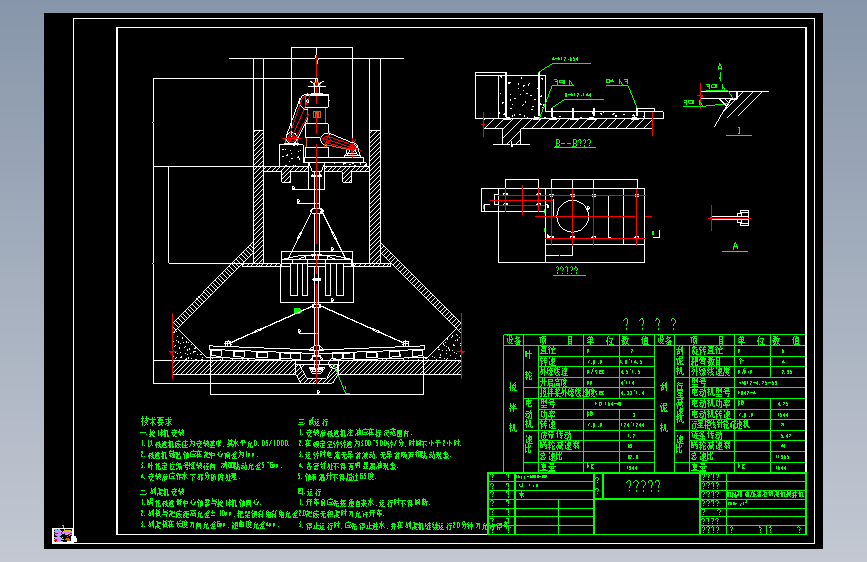The image size is (867, 562).
Task: Click the B--B section view label
Action: pos(573,143)
